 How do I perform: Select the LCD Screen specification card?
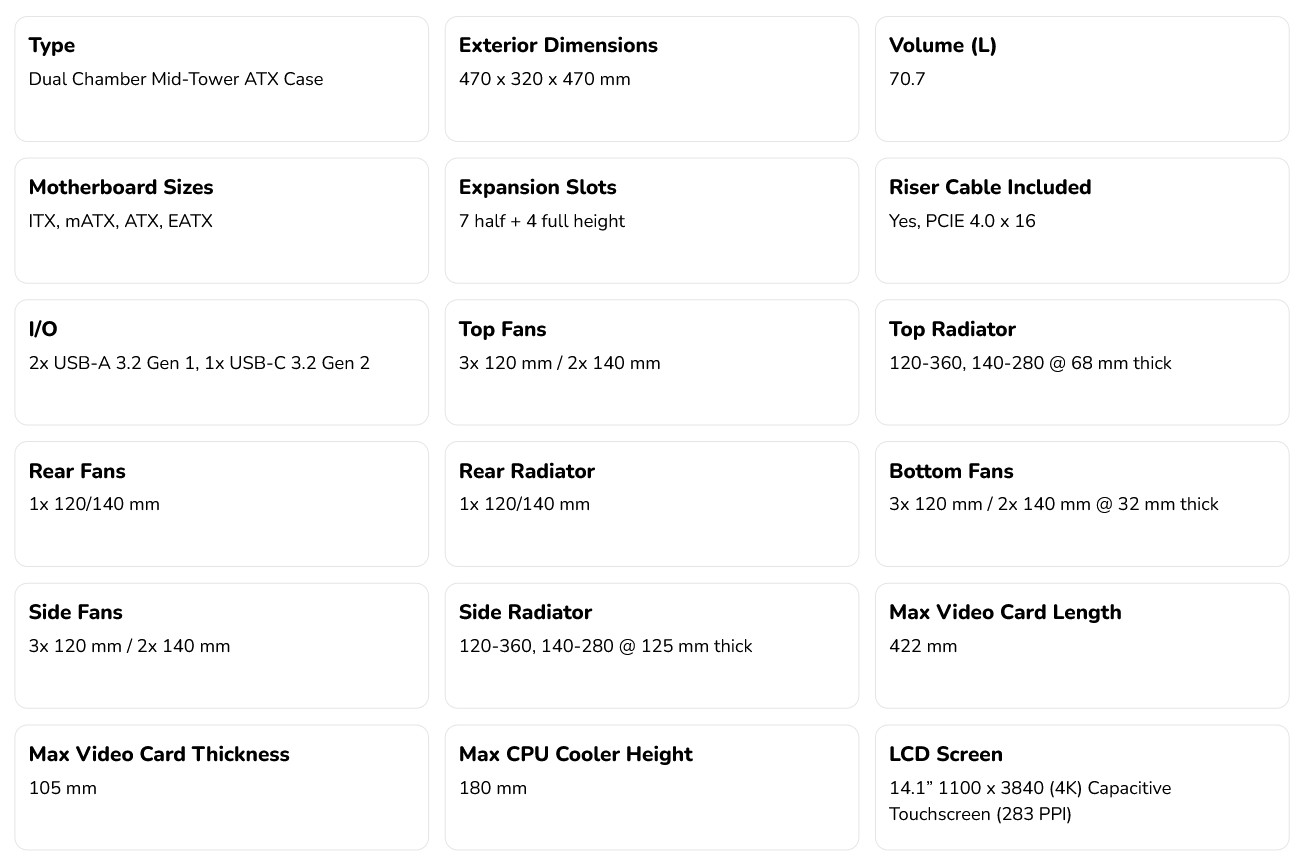pyautogui.click(x=1082, y=788)
